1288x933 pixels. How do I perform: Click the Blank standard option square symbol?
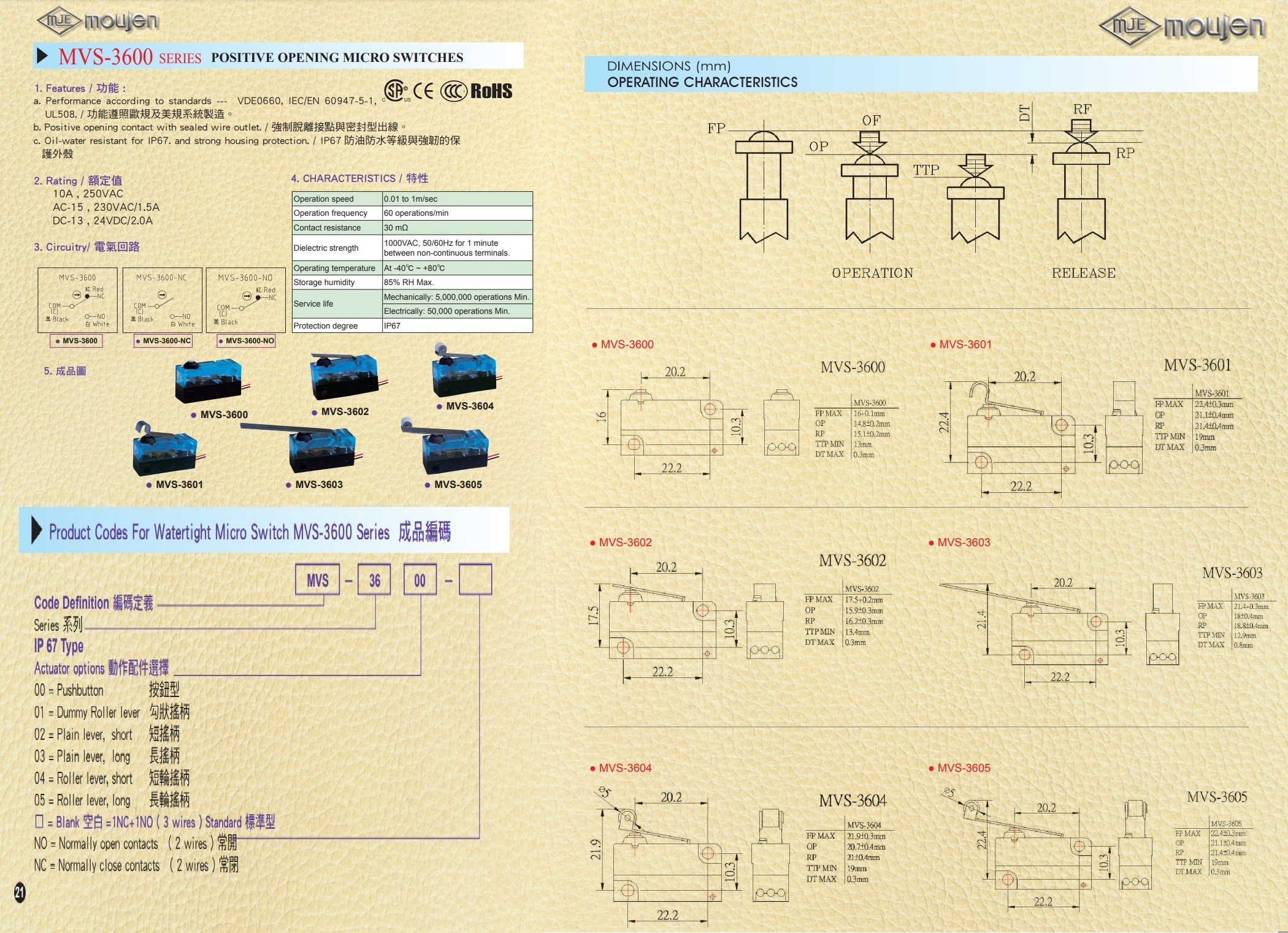click(39, 821)
